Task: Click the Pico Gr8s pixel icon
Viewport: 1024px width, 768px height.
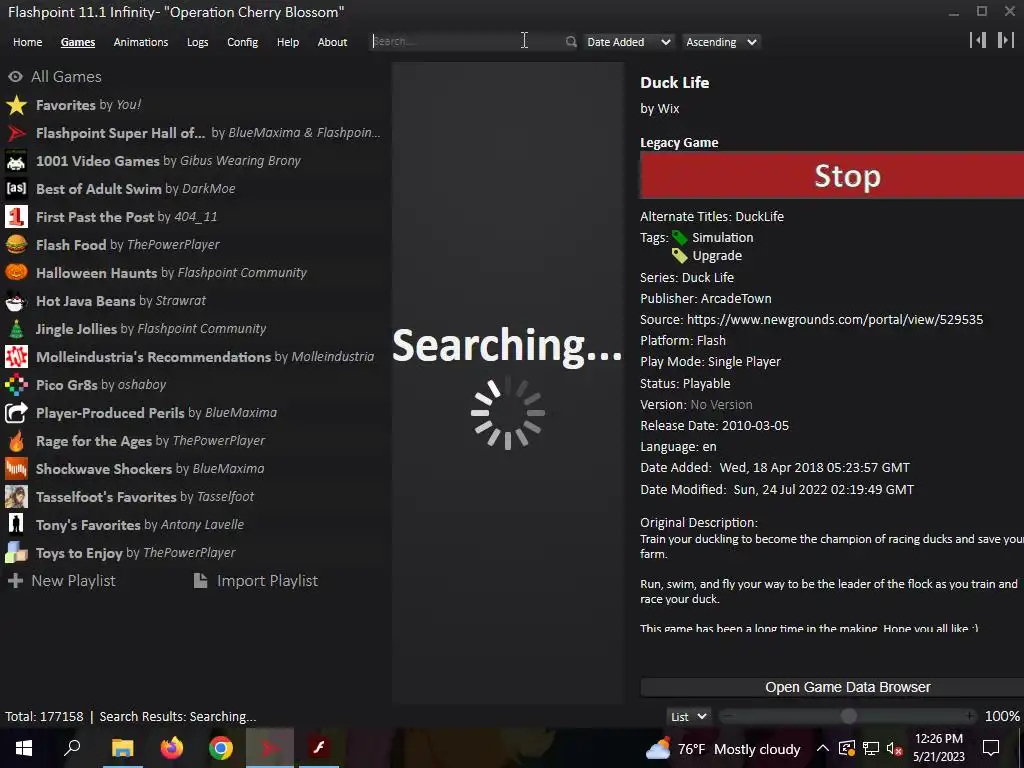Action: [16, 385]
